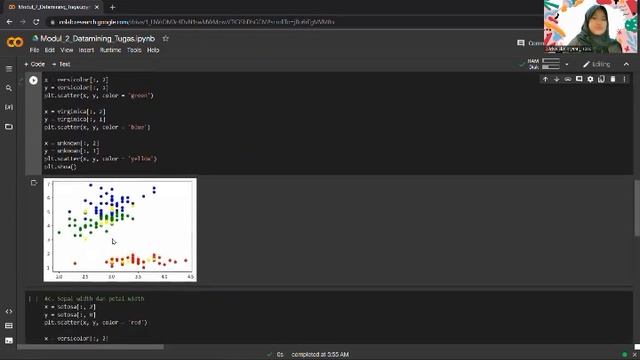Image resolution: width=640 pixels, height=360 pixels.
Task: Click the browser address bar URL
Action: (x=196, y=22)
